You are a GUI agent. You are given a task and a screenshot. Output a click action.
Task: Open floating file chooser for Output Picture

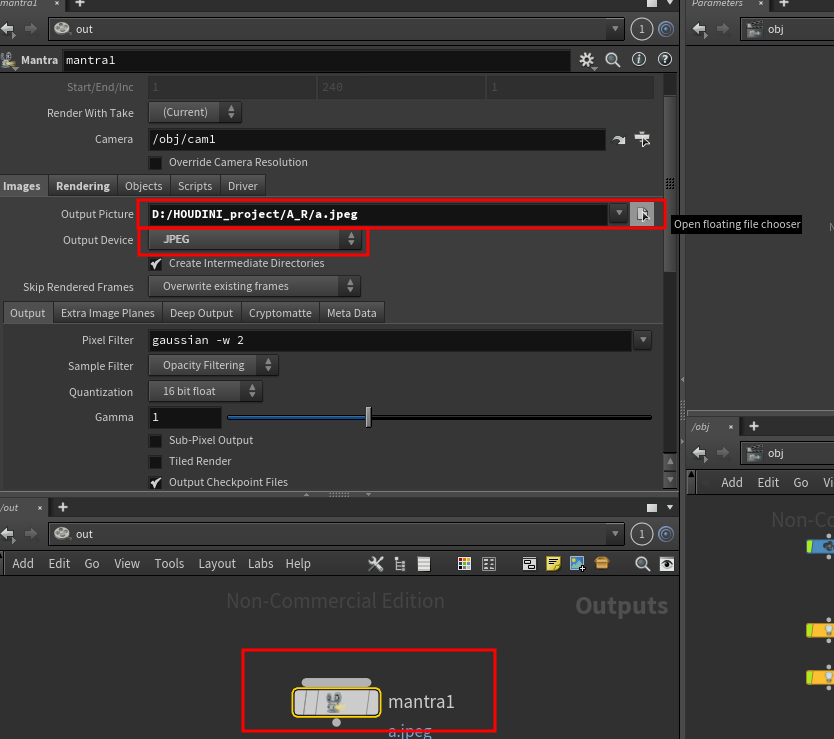(642, 214)
